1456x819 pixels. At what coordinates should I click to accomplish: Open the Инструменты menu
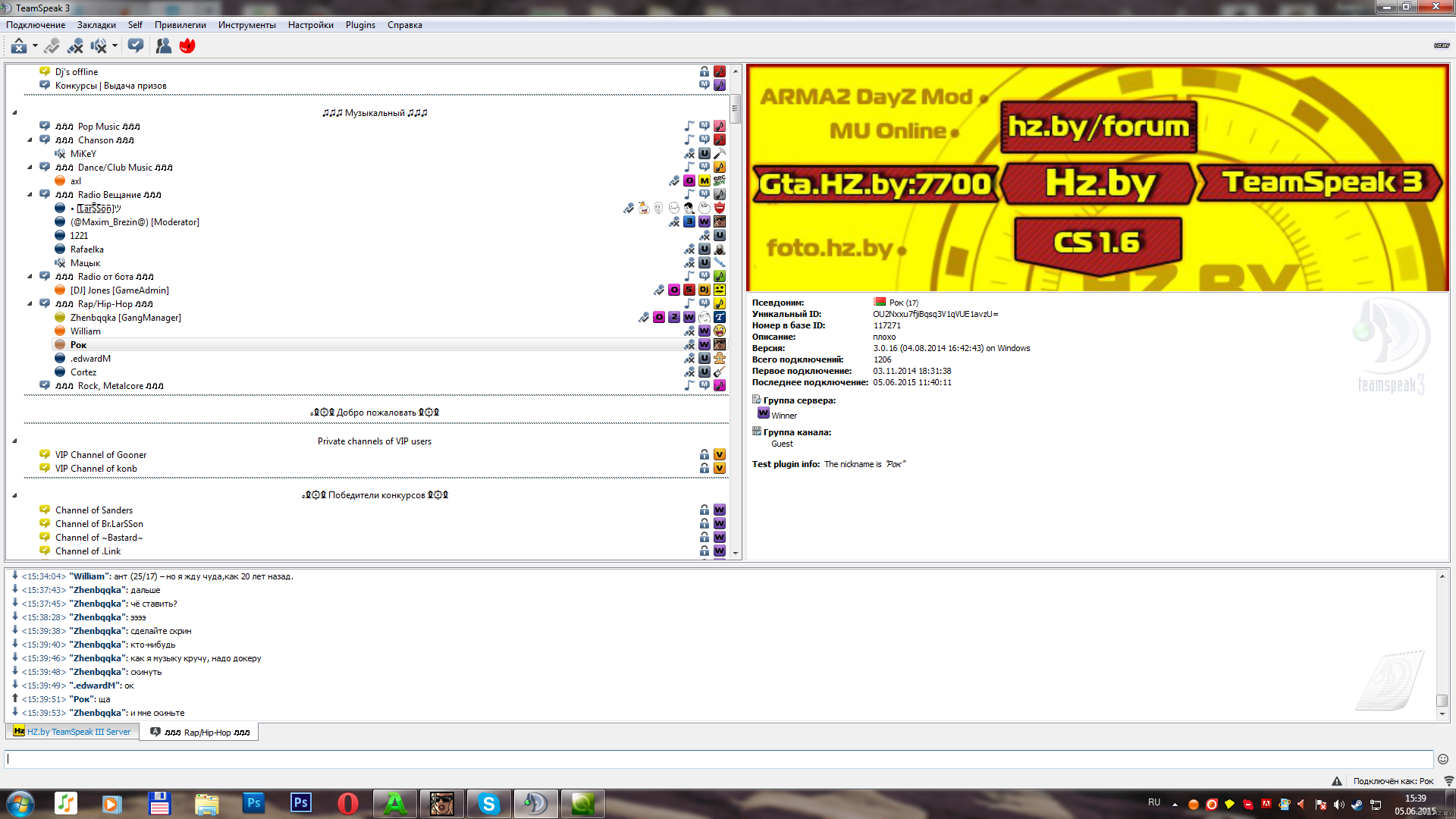247,25
